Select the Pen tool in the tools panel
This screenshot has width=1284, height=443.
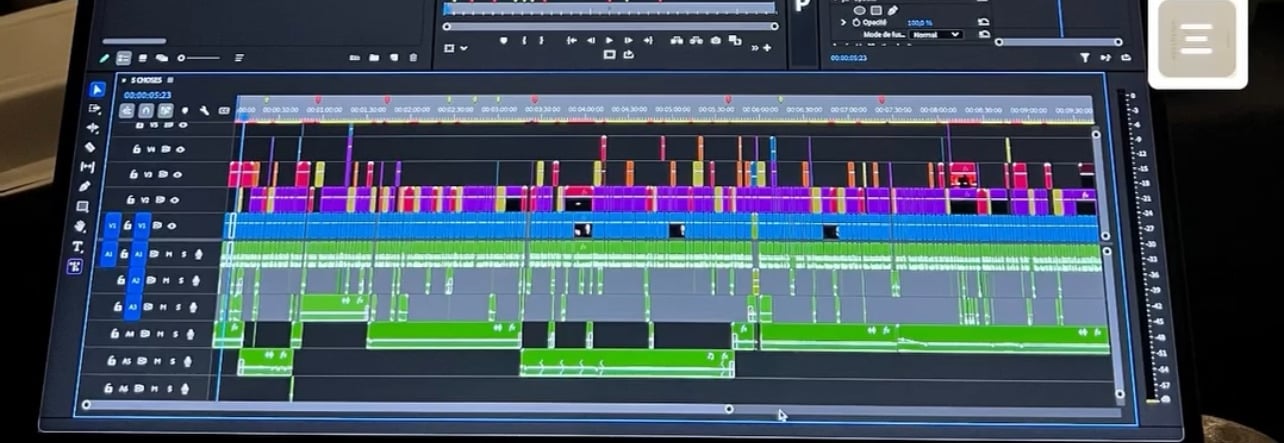[85, 186]
